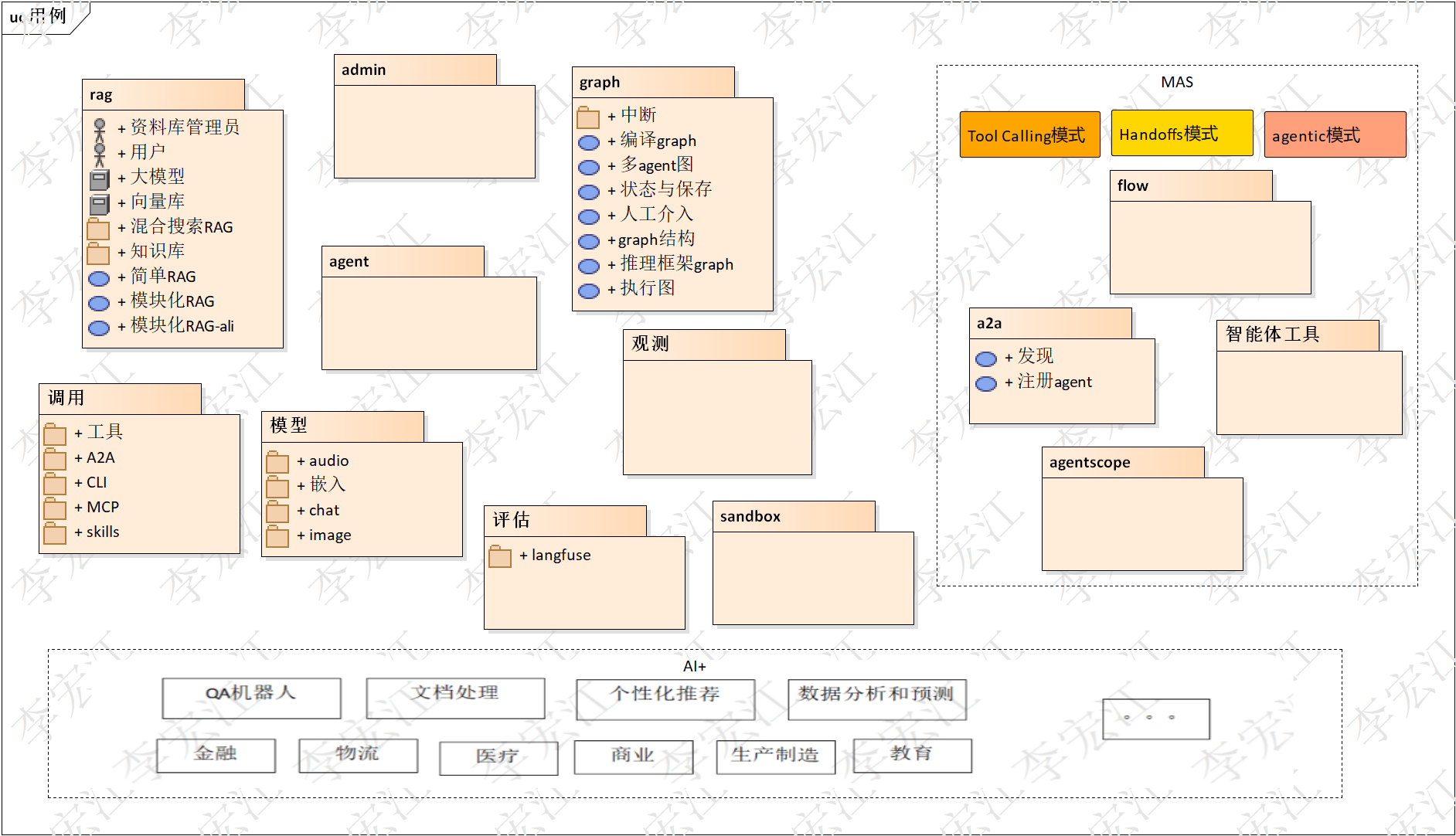Click the 文档处理 box
Viewport: 1456px width, 836px height.
tap(455, 698)
